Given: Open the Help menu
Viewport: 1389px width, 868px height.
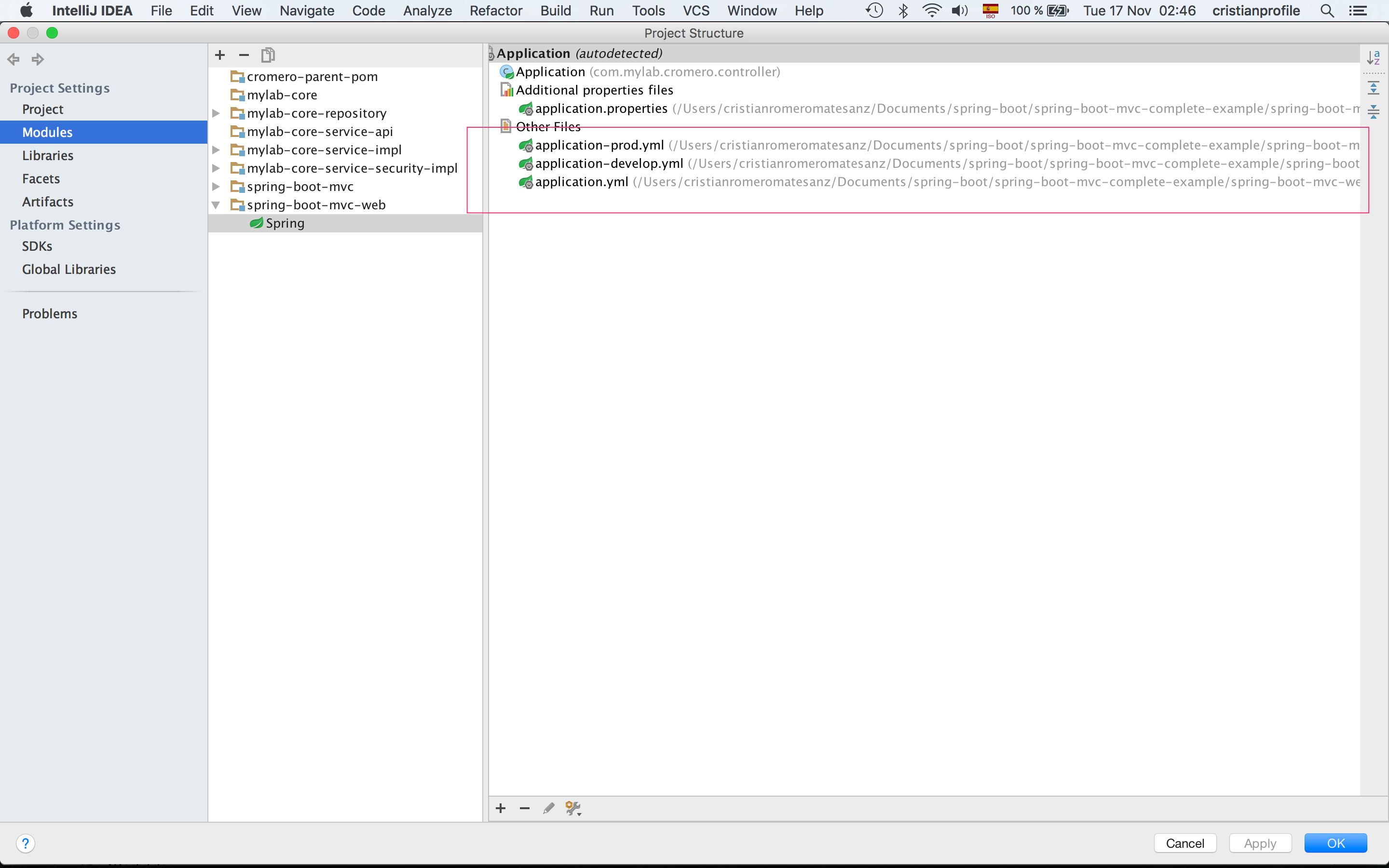Looking at the screenshot, I should point(809,10).
